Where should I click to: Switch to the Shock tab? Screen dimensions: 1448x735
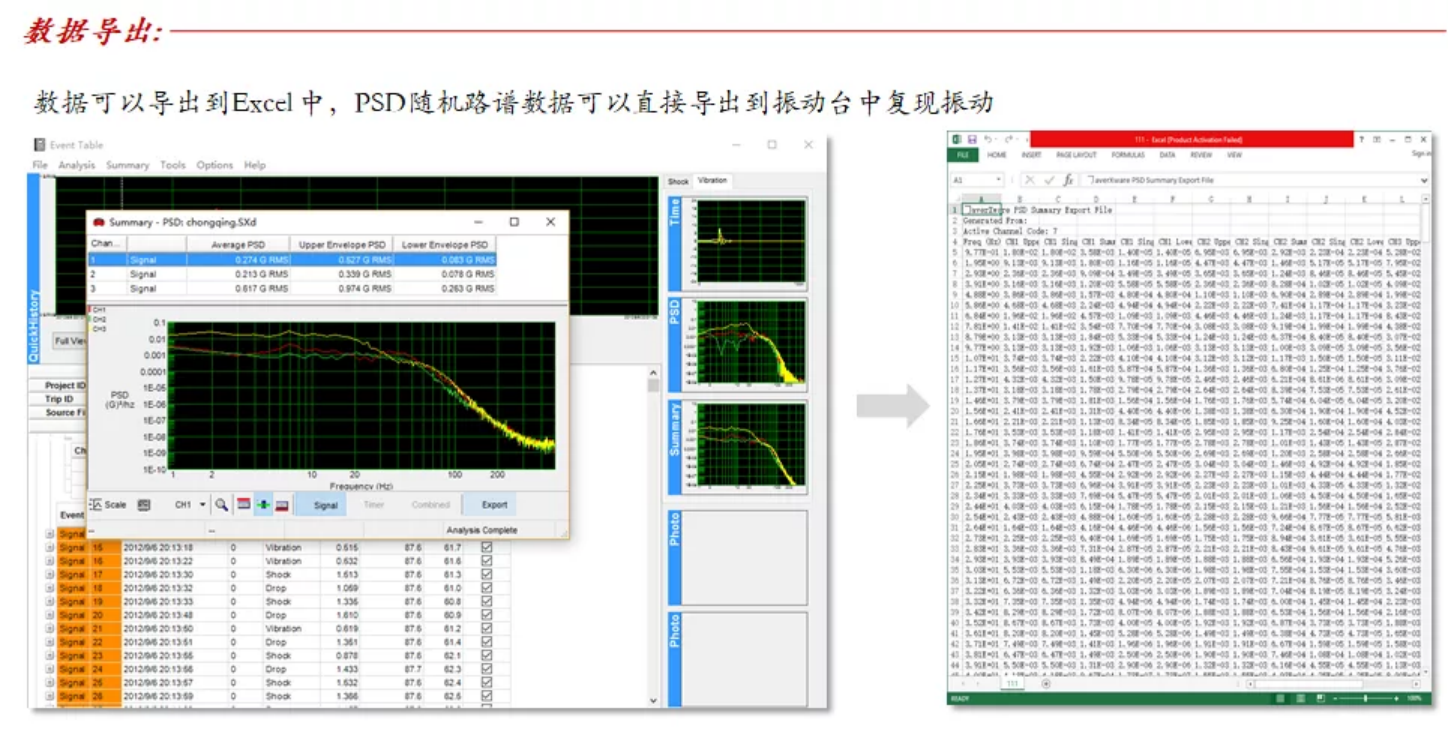coord(679,181)
